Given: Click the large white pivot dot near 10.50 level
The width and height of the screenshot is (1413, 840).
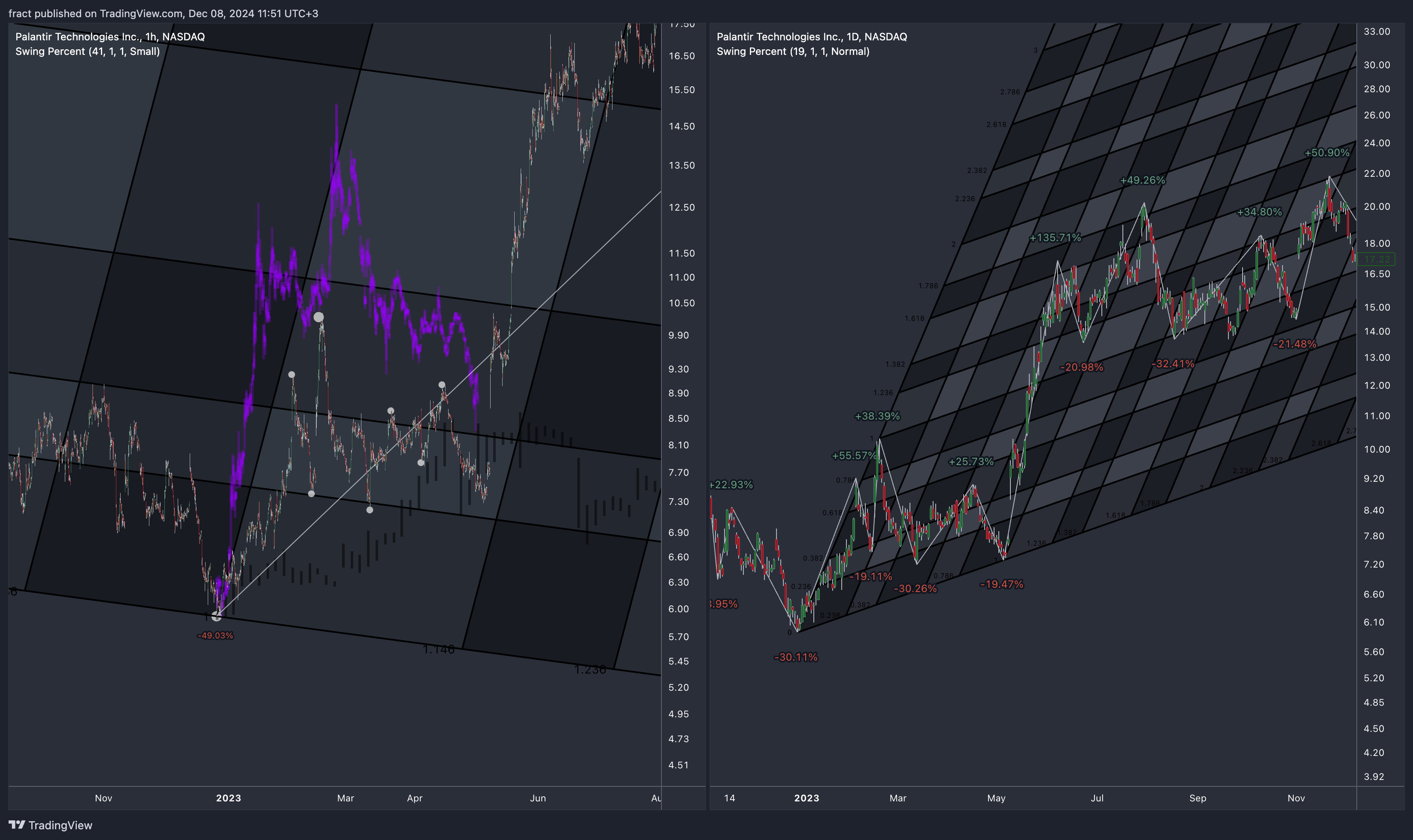Looking at the screenshot, I should tap(319, 317).
